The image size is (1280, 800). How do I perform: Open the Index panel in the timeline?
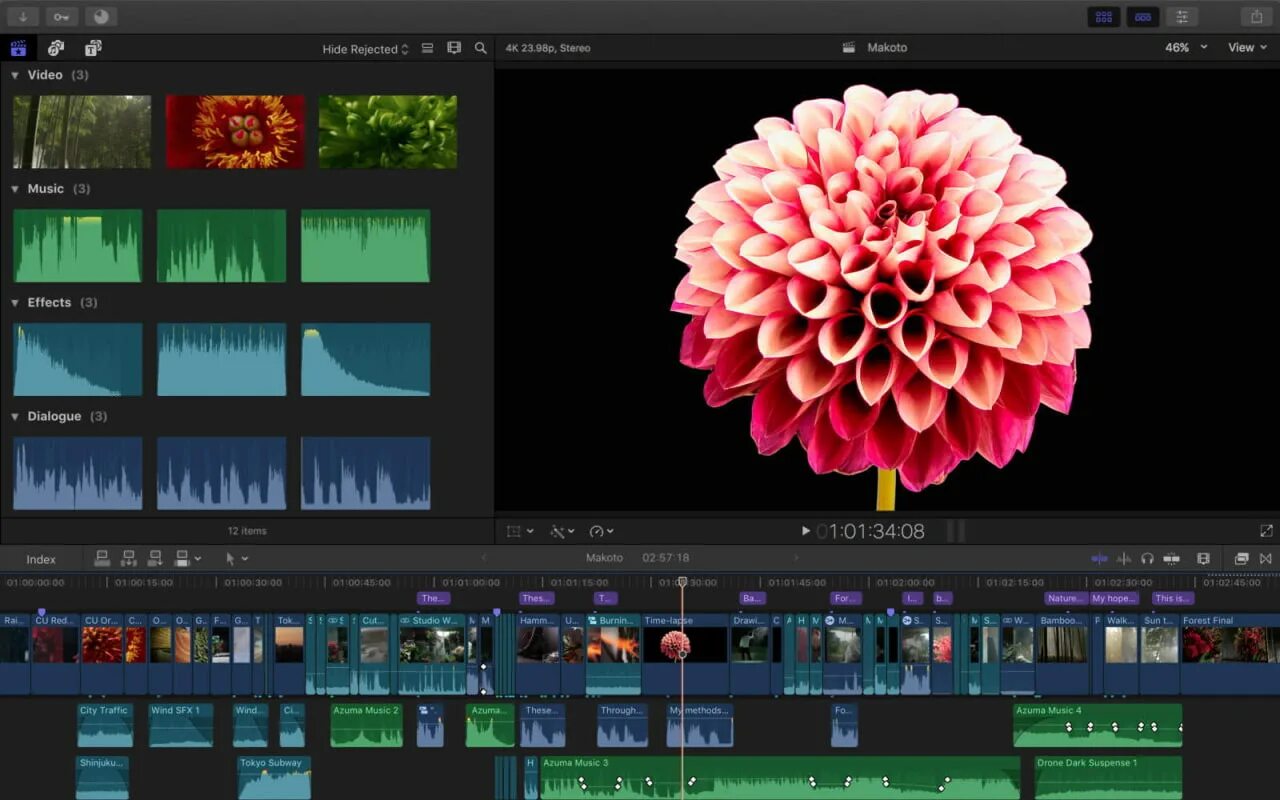[39, 558]
